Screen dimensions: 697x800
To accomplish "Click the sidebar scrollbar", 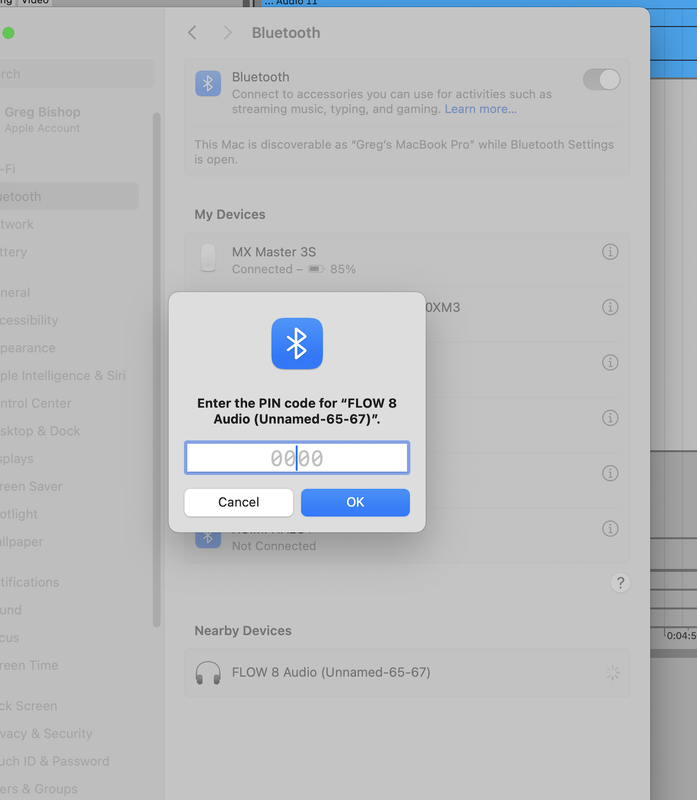I will [x=157, y=369].
